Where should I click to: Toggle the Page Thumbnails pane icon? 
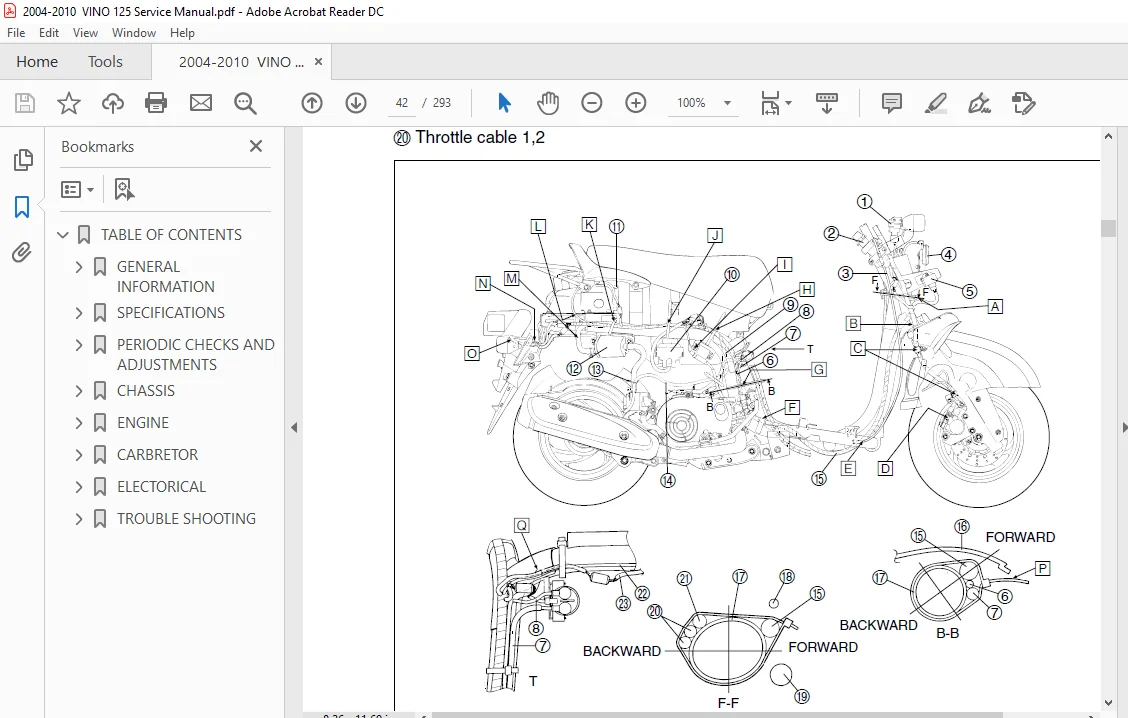click(x=22, y=160)
